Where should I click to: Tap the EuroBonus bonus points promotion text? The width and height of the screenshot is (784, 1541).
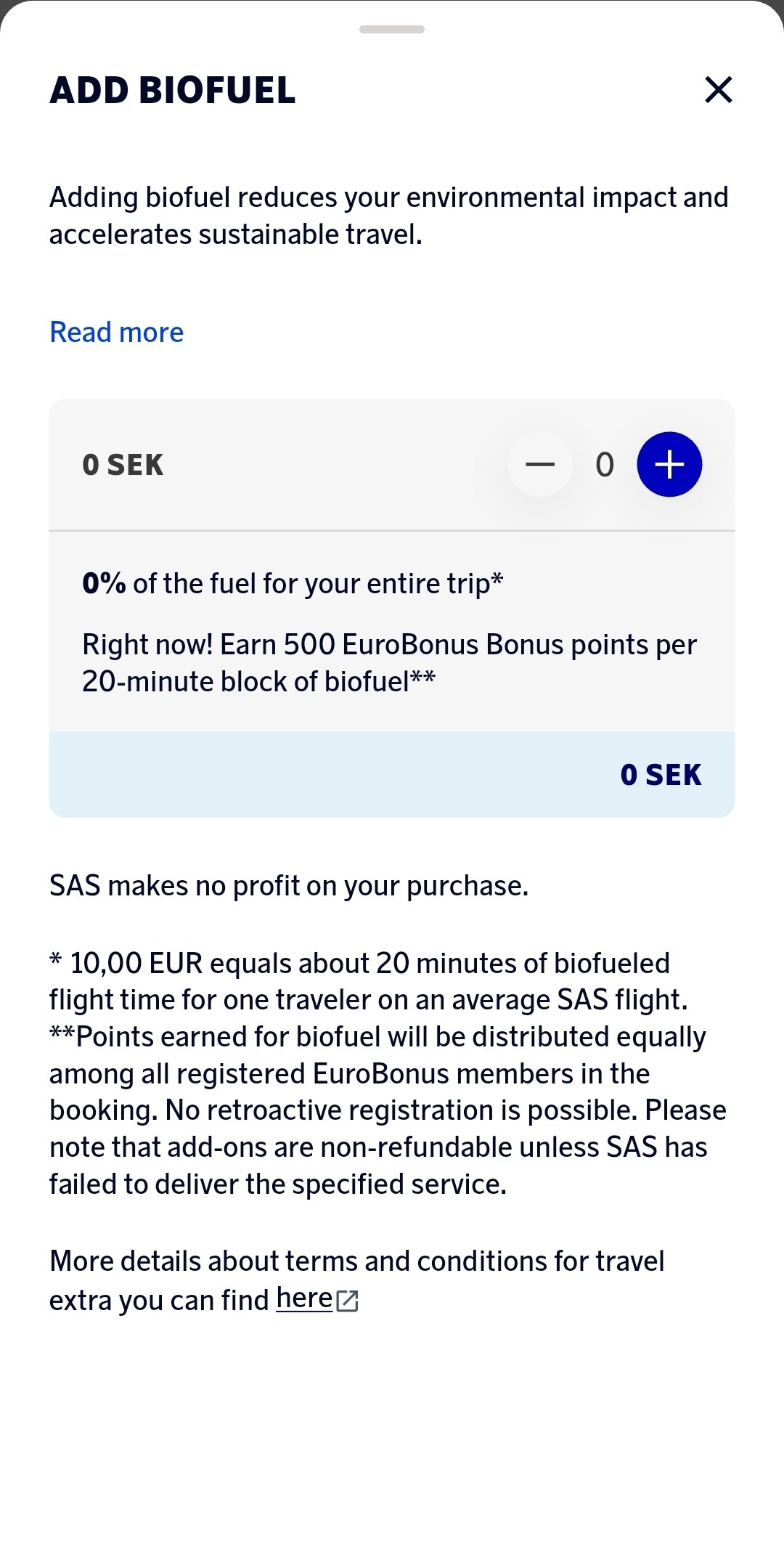[389, 663]
